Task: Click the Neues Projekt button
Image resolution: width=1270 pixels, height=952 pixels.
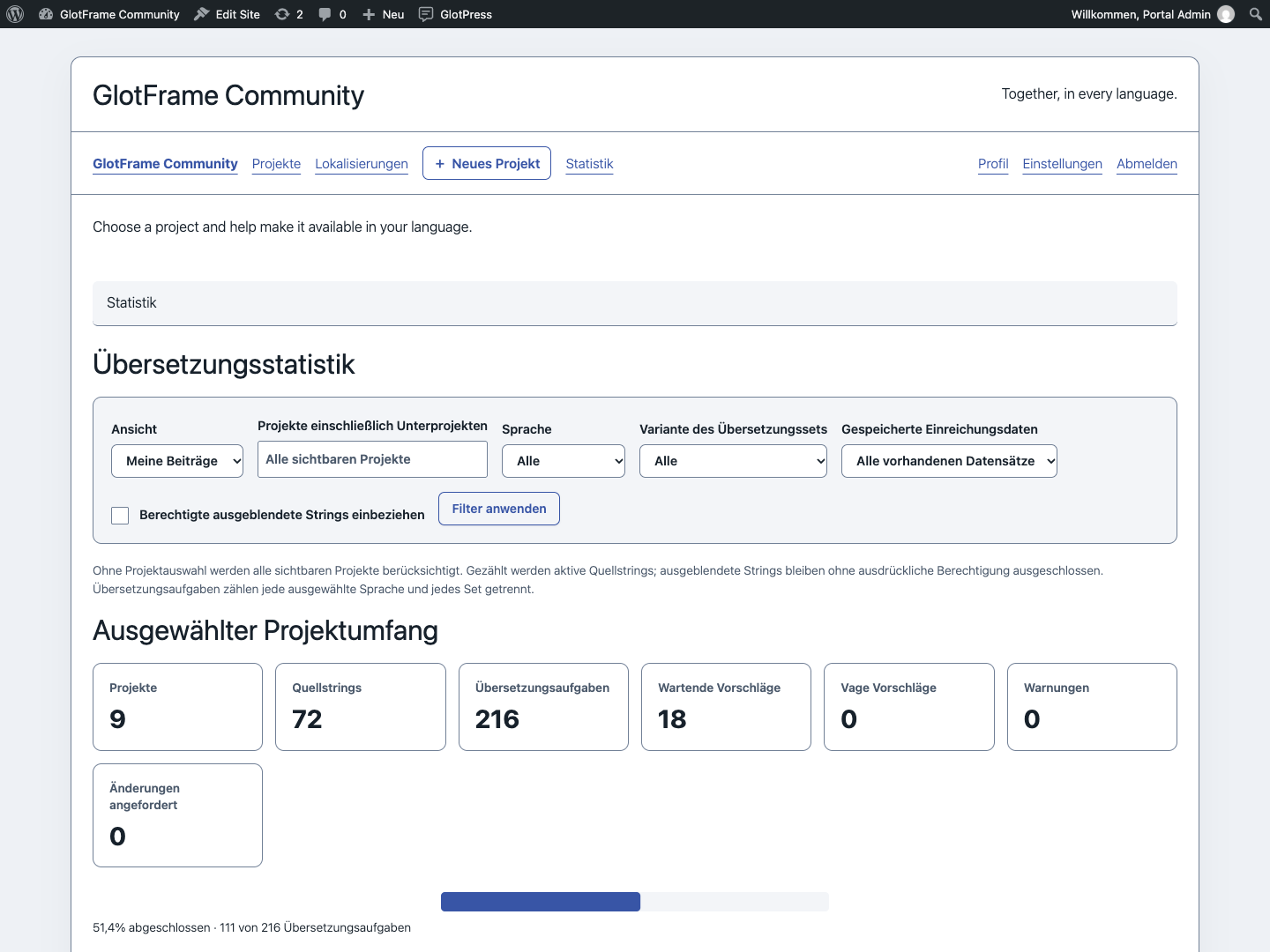Action: coord(487,163)
